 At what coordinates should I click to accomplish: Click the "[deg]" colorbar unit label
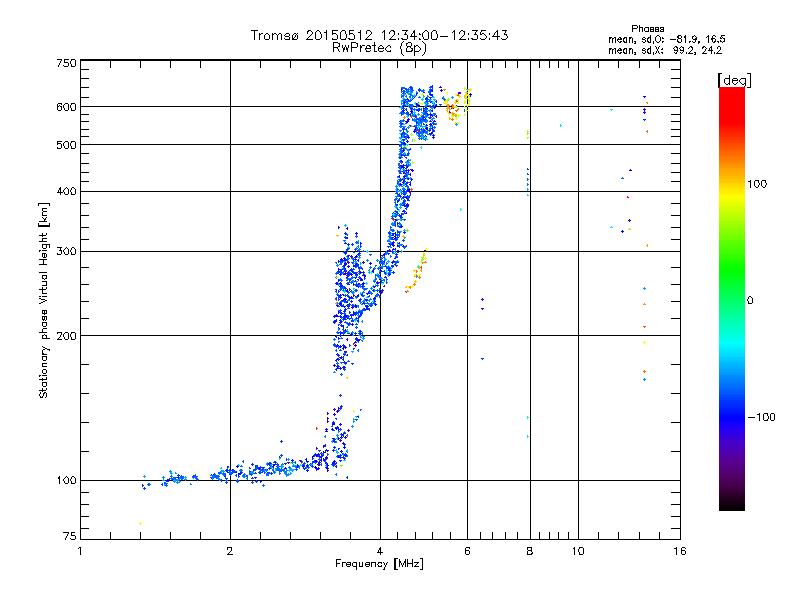click(x=734, y=80)
